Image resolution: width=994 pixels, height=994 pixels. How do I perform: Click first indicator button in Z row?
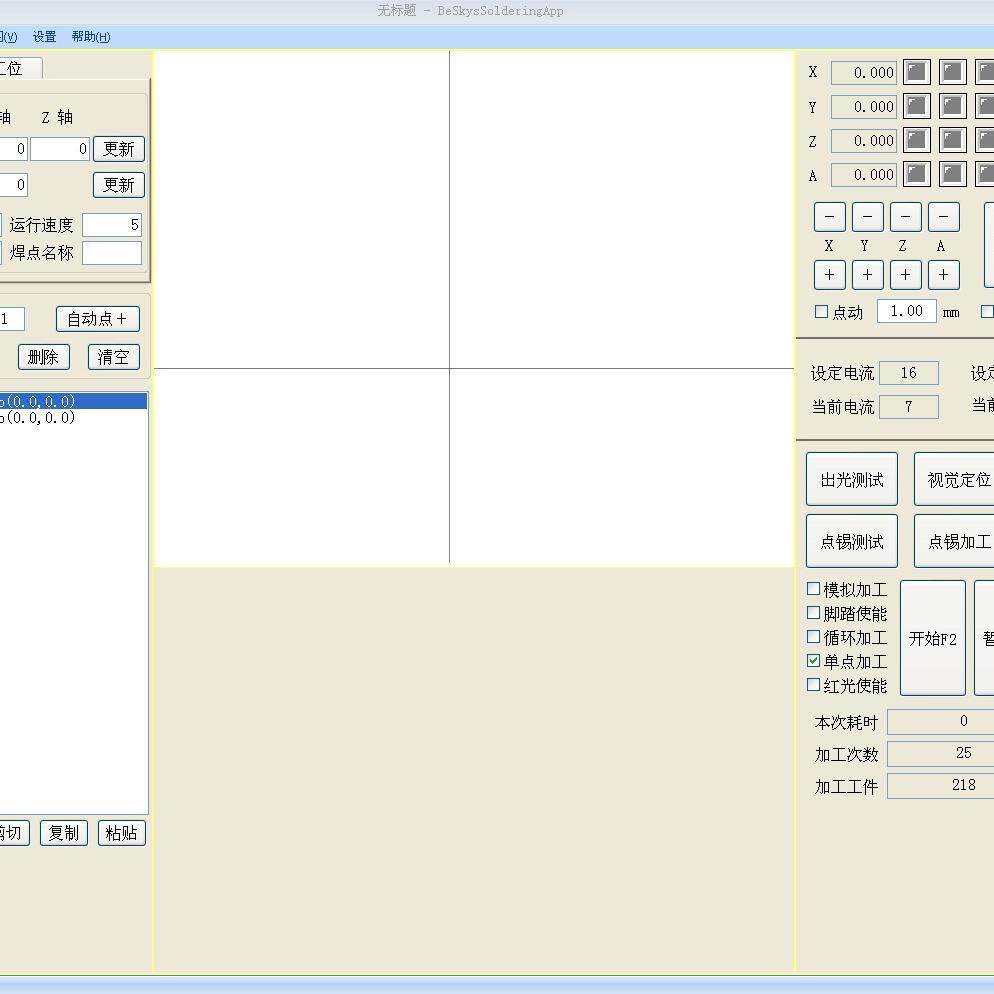coord(916,140)
